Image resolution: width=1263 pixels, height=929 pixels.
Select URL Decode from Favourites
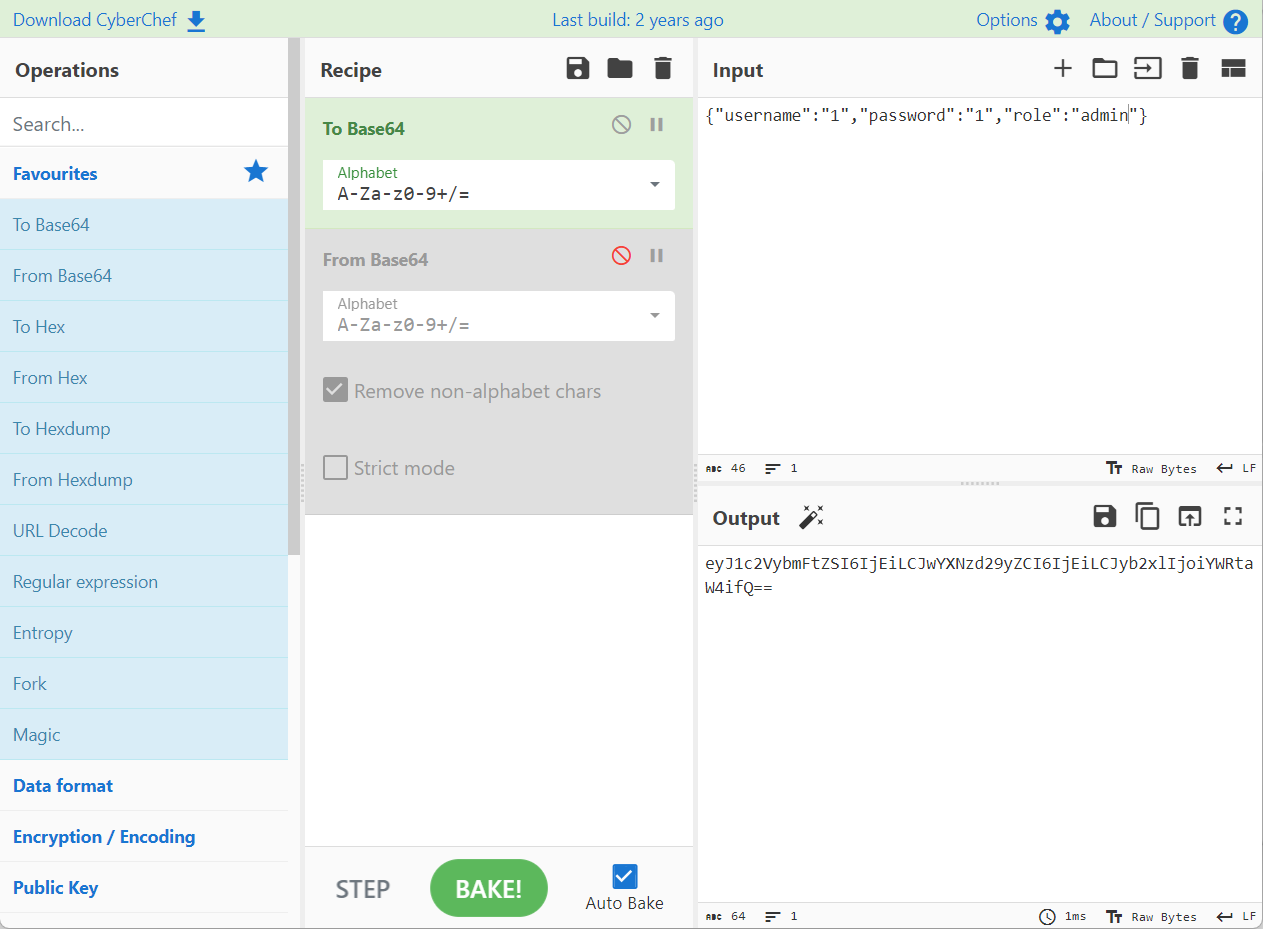60,531
